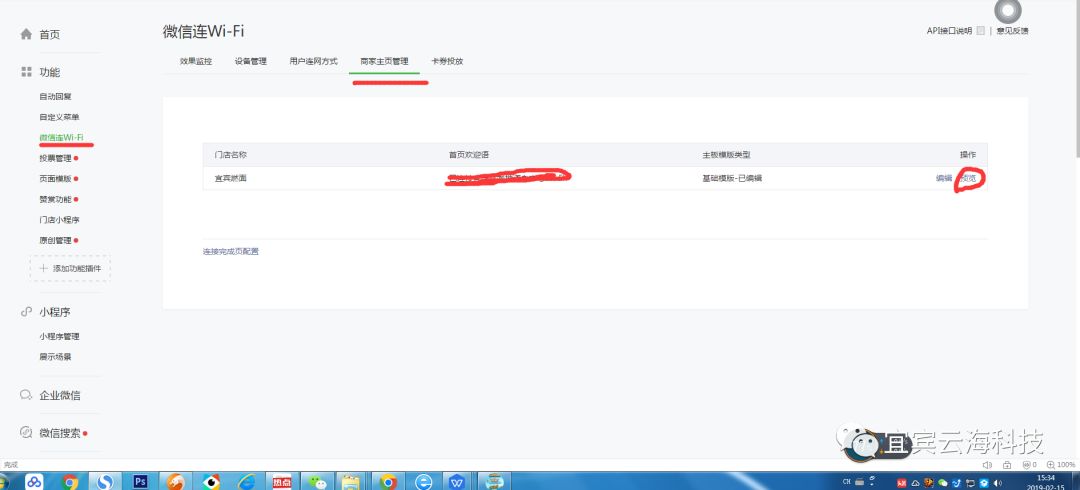This screenshot has width=1080, height=490.
Task: Open the 意见反馈 link
Action: tap(1012, 31)
